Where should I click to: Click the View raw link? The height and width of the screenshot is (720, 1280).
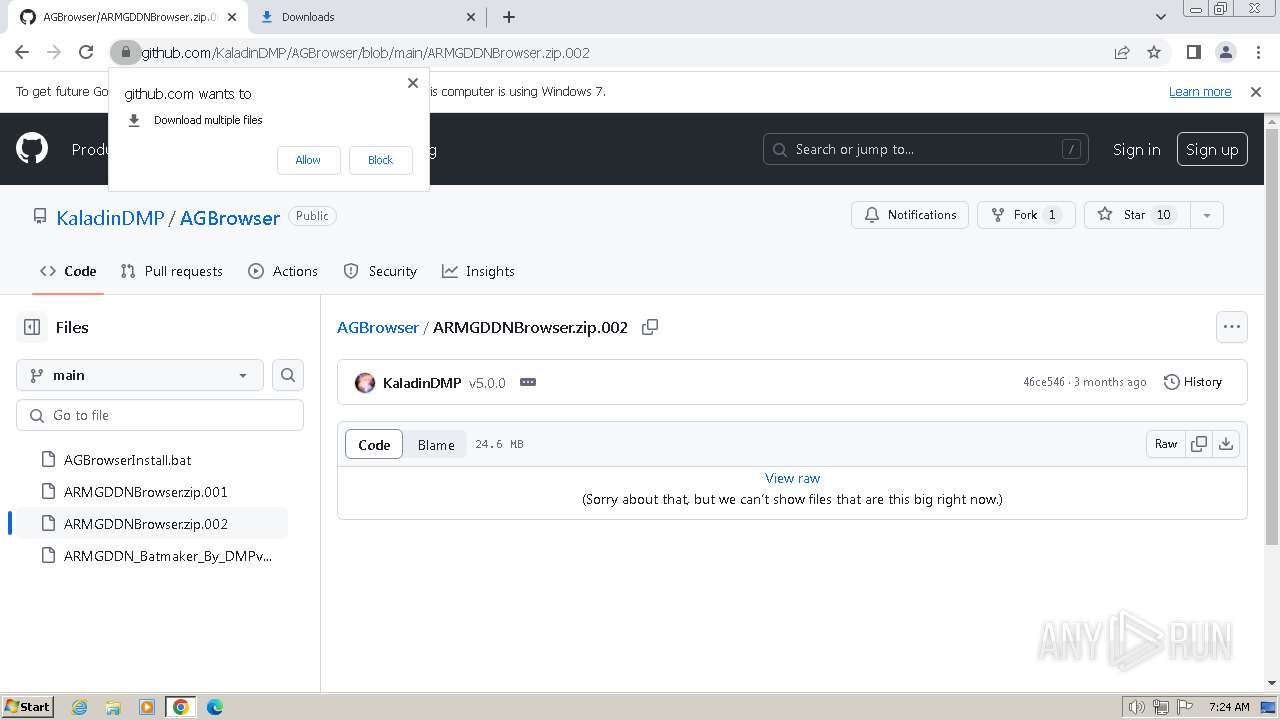pyautogui.click(x=792, y=478)
